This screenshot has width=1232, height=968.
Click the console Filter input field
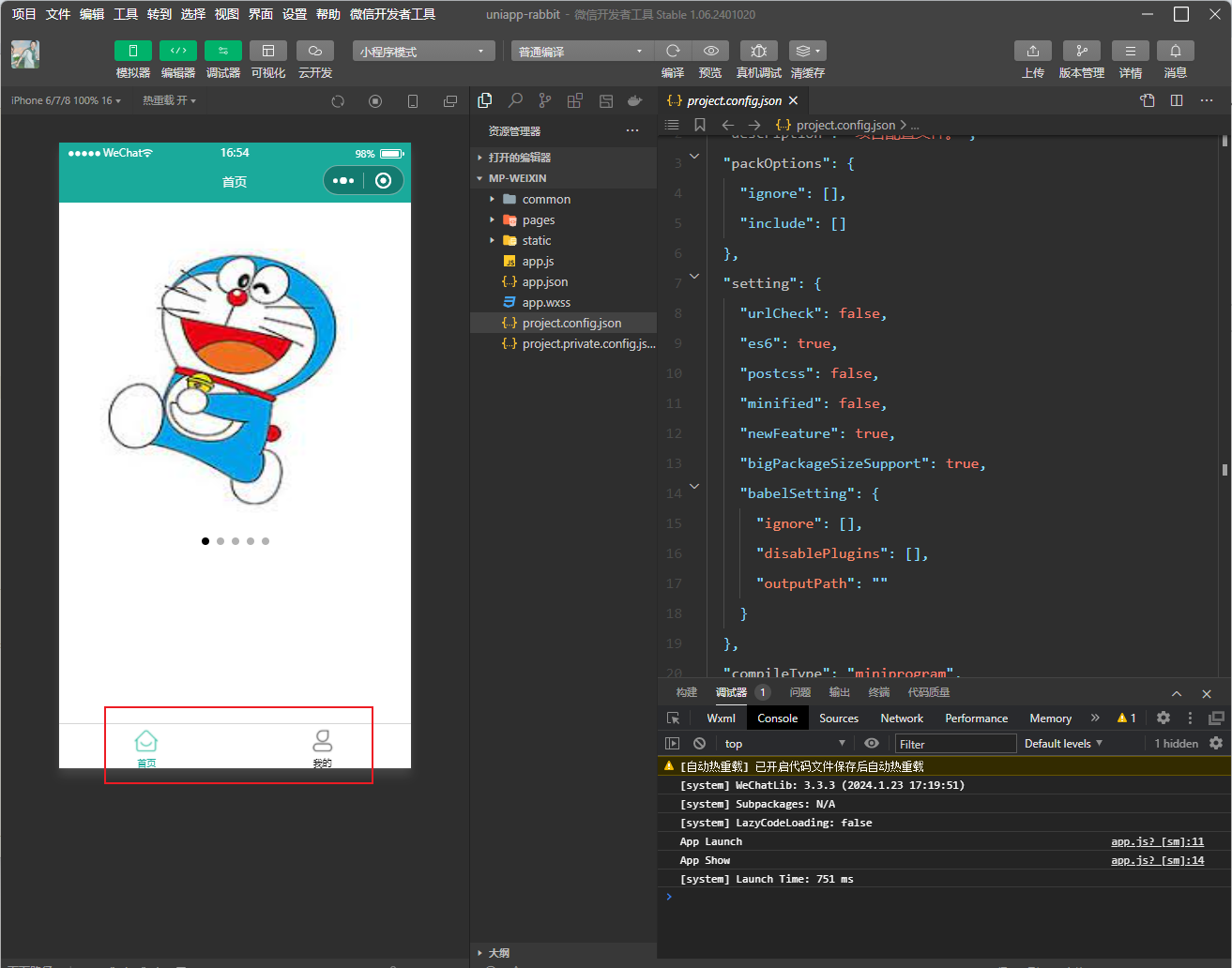coord(955,744)
